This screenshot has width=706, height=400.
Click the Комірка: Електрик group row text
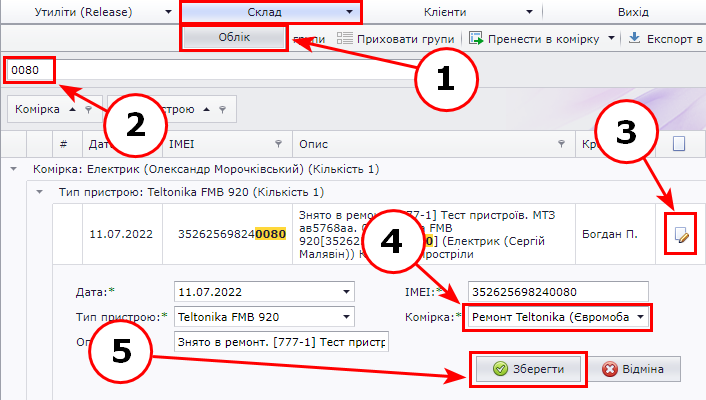coord(206,169)
